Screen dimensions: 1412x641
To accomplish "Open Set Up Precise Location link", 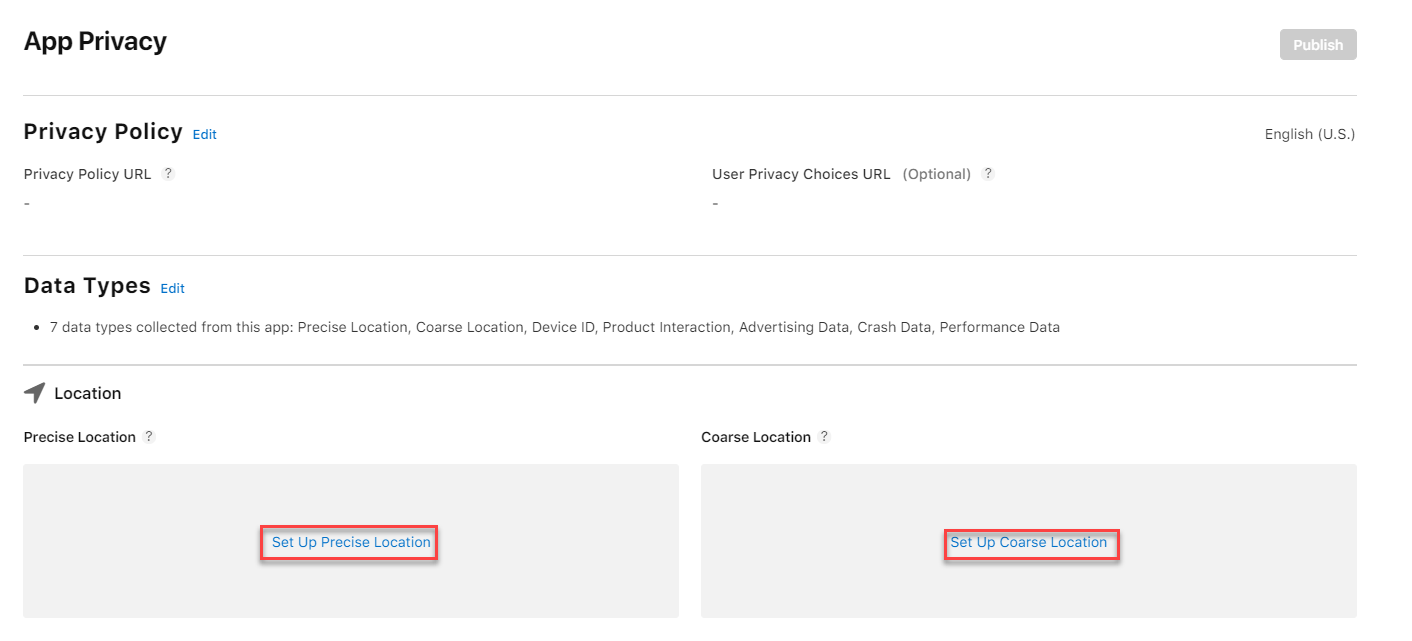I will tap(351, 542).
